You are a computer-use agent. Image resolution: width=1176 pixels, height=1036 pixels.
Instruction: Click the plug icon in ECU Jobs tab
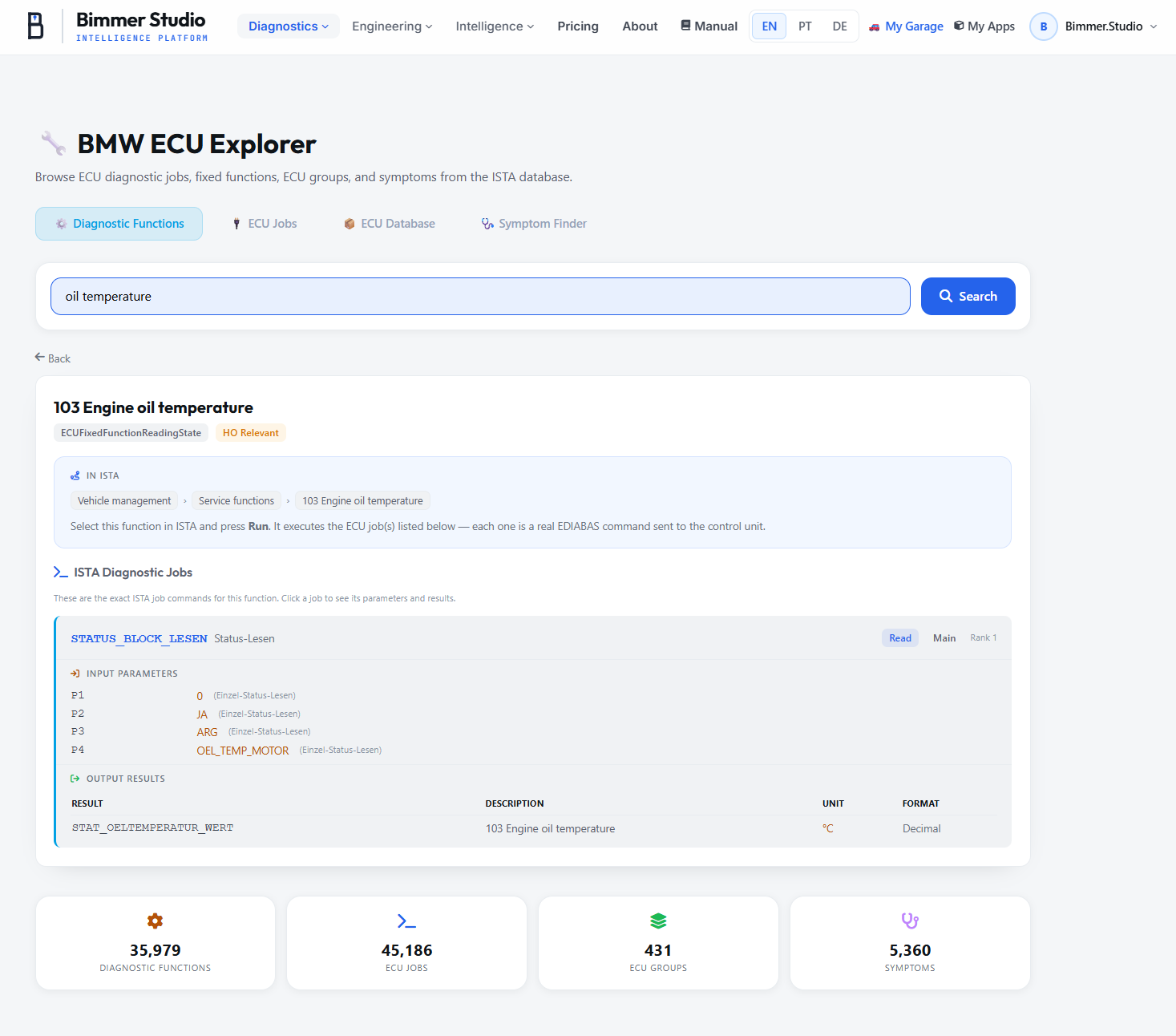point(236,224)
